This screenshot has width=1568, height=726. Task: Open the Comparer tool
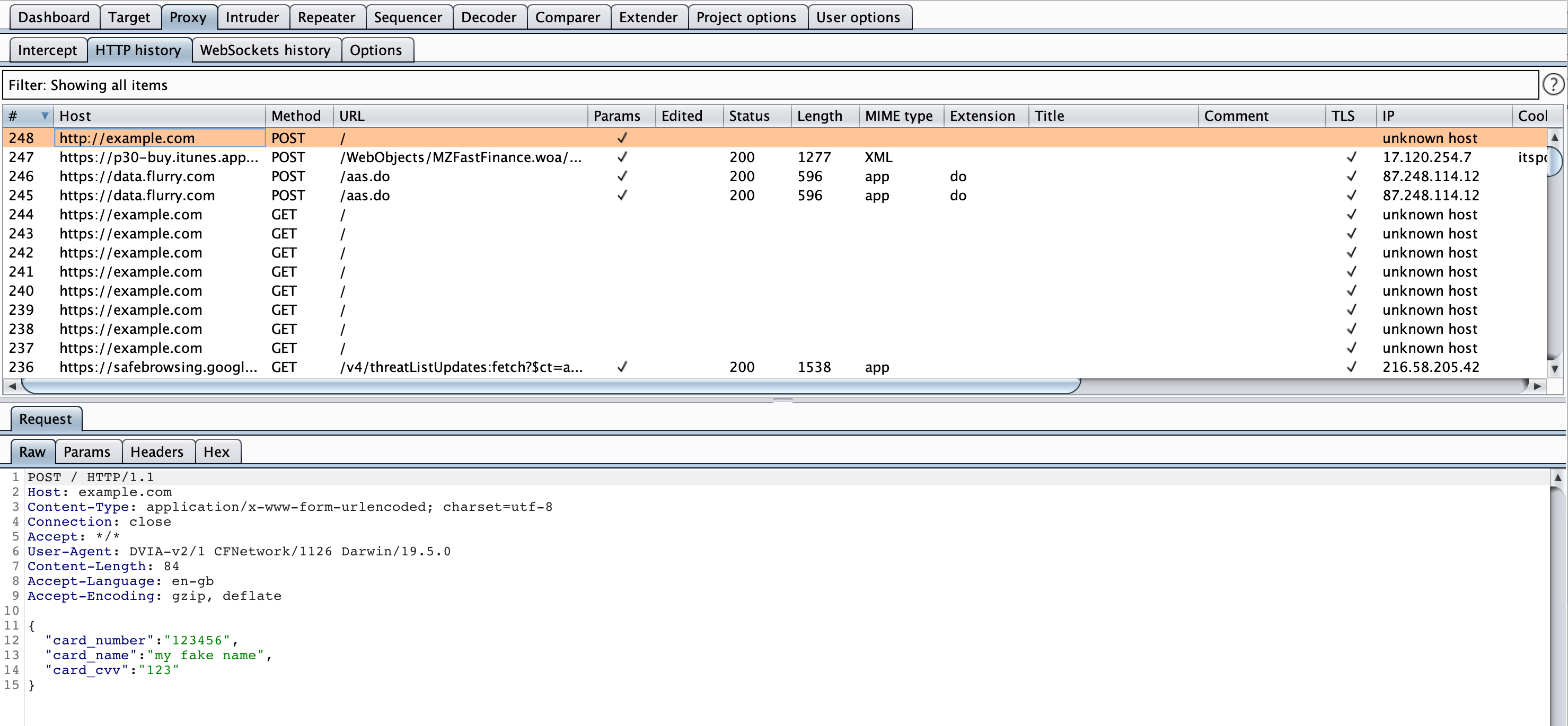[567, 17]
